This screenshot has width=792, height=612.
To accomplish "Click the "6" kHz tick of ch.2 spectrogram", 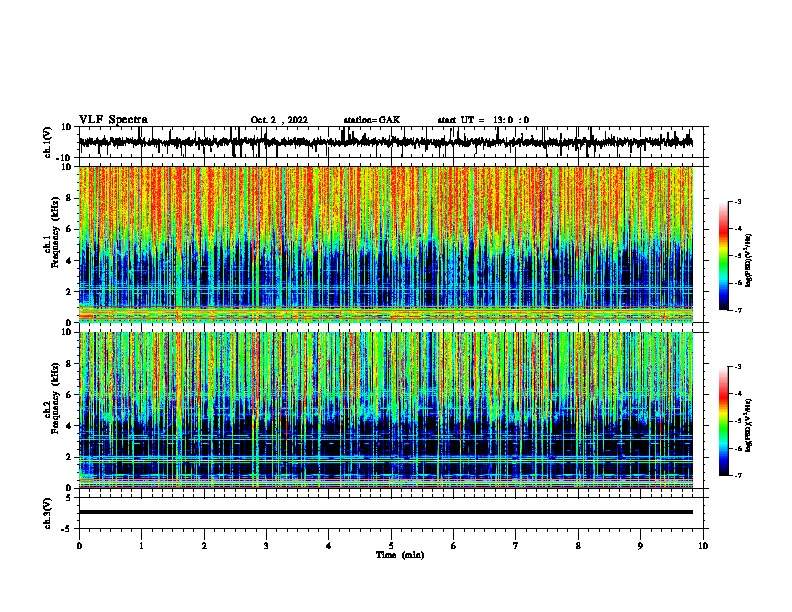I will (69, 395).
